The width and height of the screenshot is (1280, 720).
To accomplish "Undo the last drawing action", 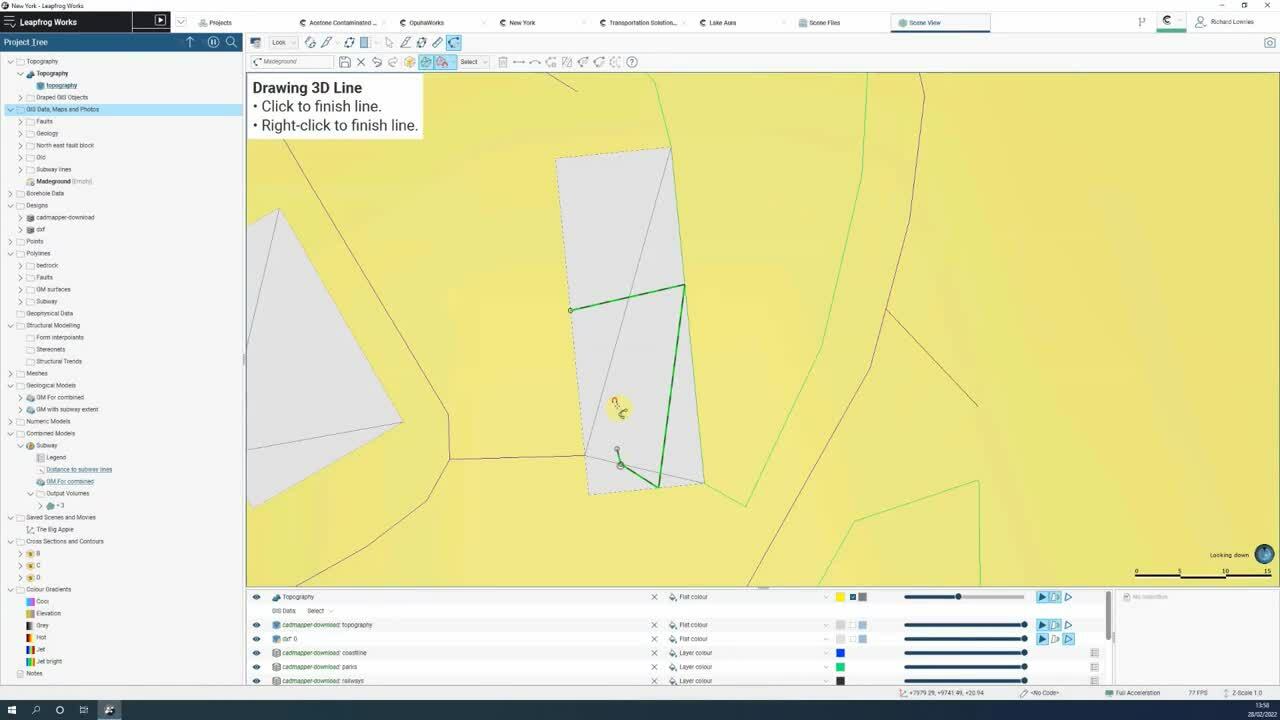I will point(377,62).
